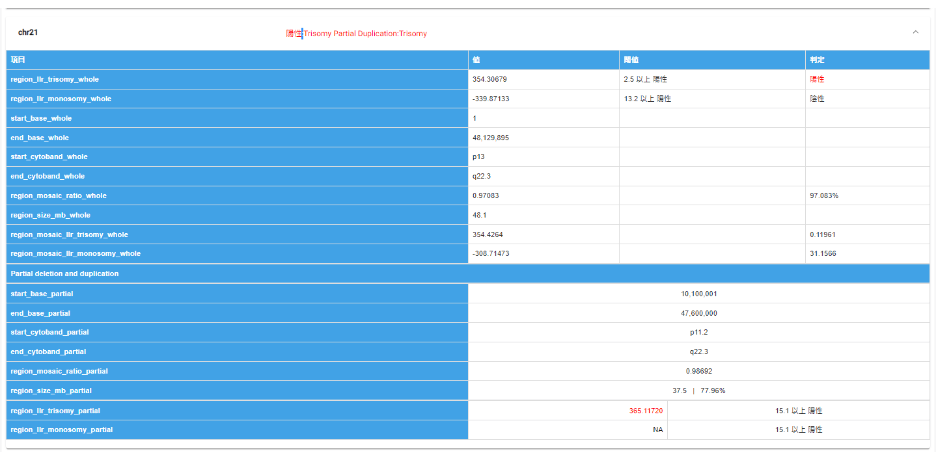Select the start_cytoband_whole value p13

pos(478,157)
